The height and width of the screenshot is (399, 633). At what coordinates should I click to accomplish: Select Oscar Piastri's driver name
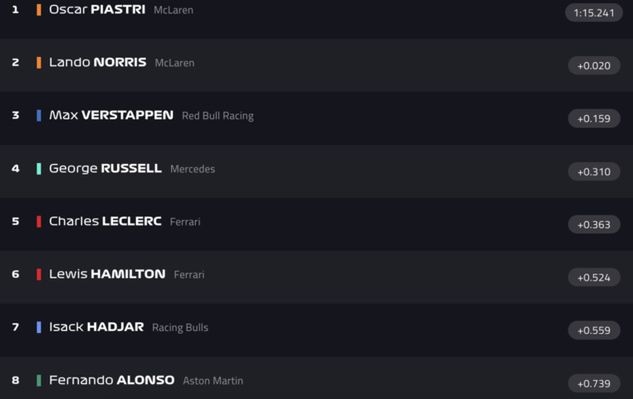tap(97, 9)
